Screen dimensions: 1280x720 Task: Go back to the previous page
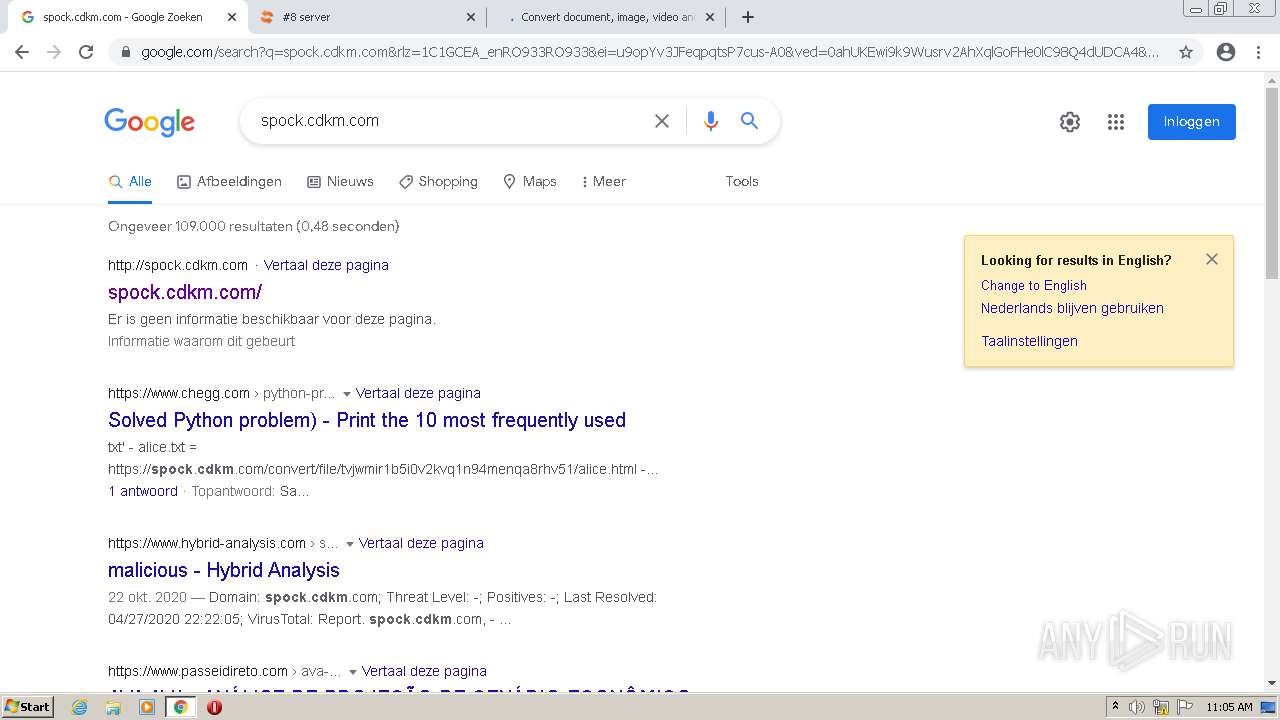[22, 52]
